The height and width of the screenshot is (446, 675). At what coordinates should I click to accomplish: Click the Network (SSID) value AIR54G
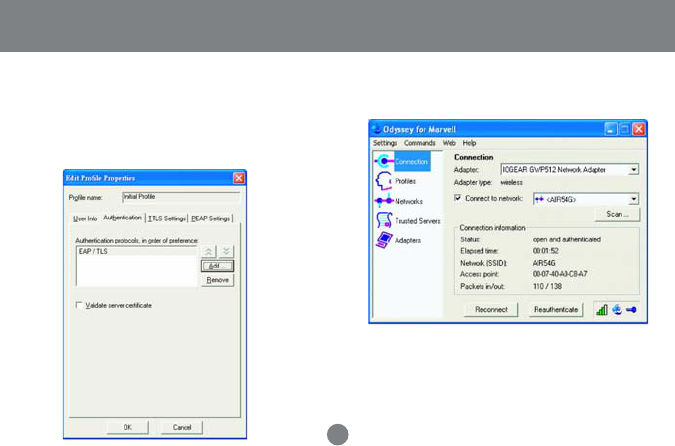[x=544, y=263]
